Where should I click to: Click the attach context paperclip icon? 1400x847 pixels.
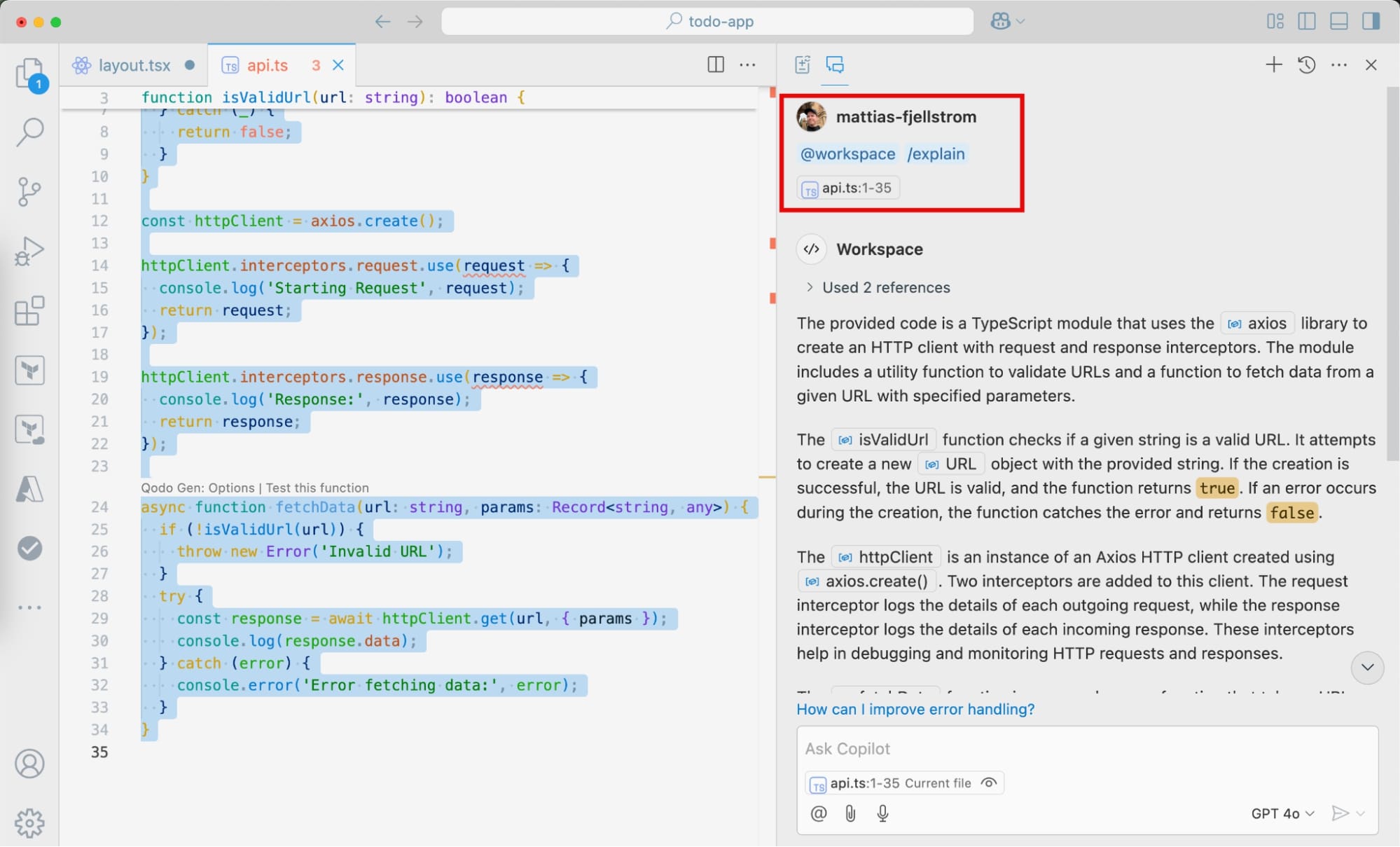[850, 813]
